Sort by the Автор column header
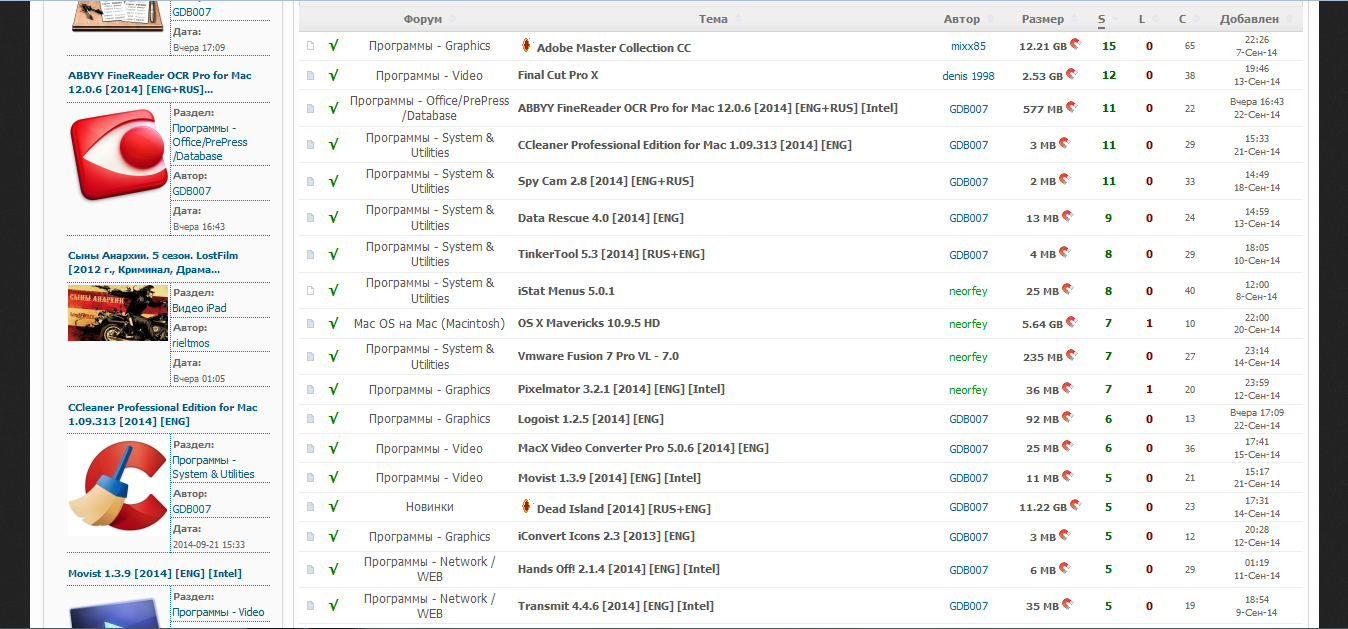Viewport: 1348px width, 629px height. pyautogui.click(x=962, y=19)
